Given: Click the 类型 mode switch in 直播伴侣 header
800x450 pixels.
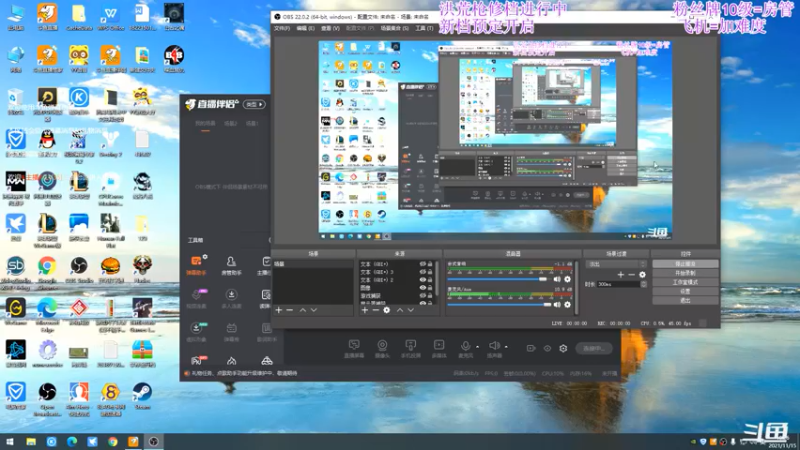Looking at the screenshot, I should tap(254, 104).
